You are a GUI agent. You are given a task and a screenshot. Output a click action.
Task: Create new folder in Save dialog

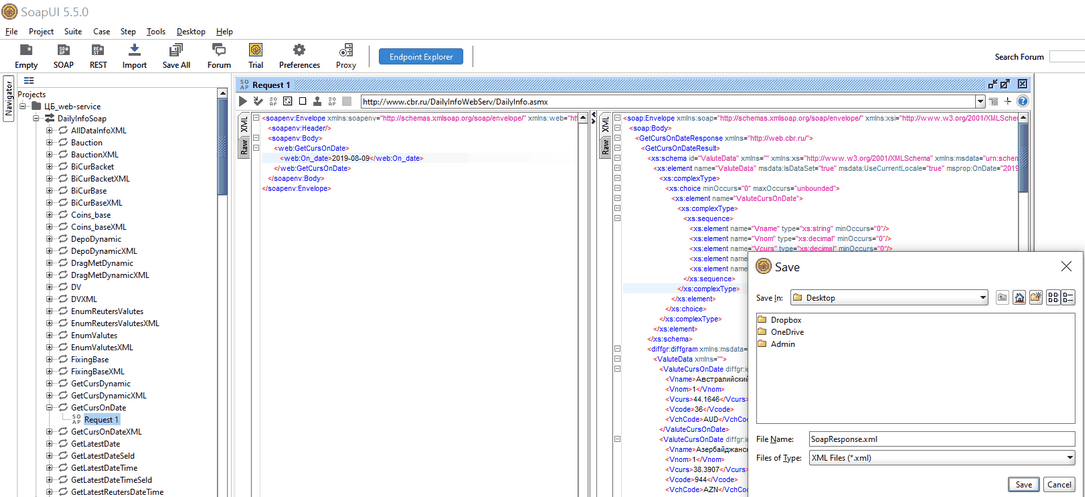pyautogui.click(x=1036, y=298)
